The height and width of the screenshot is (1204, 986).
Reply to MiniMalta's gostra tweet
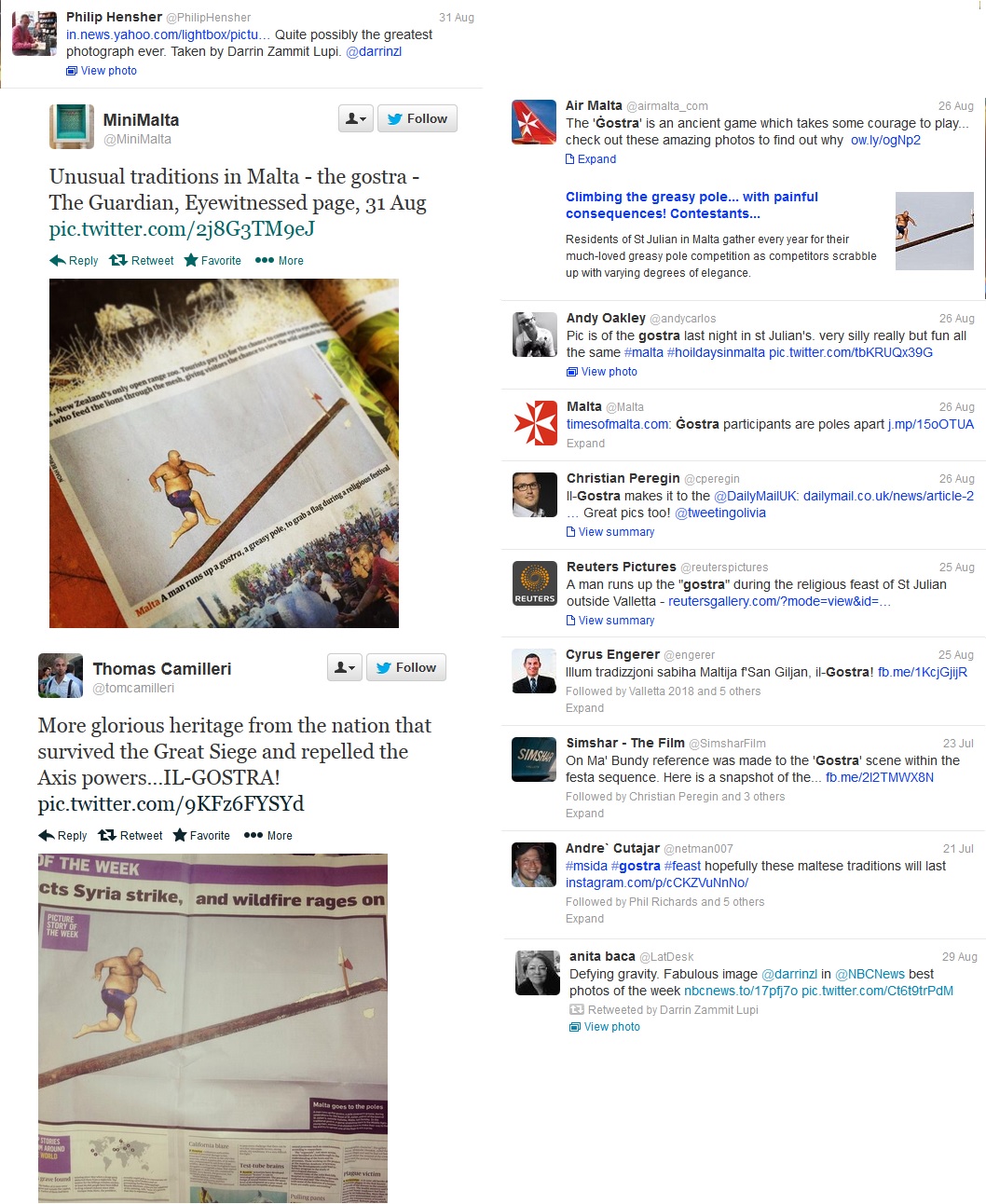[74, 261]
